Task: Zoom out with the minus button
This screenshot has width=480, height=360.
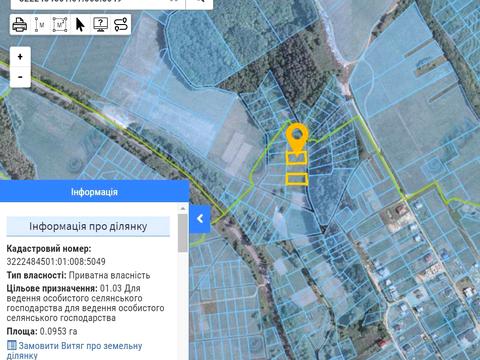Action: point(20,77)
